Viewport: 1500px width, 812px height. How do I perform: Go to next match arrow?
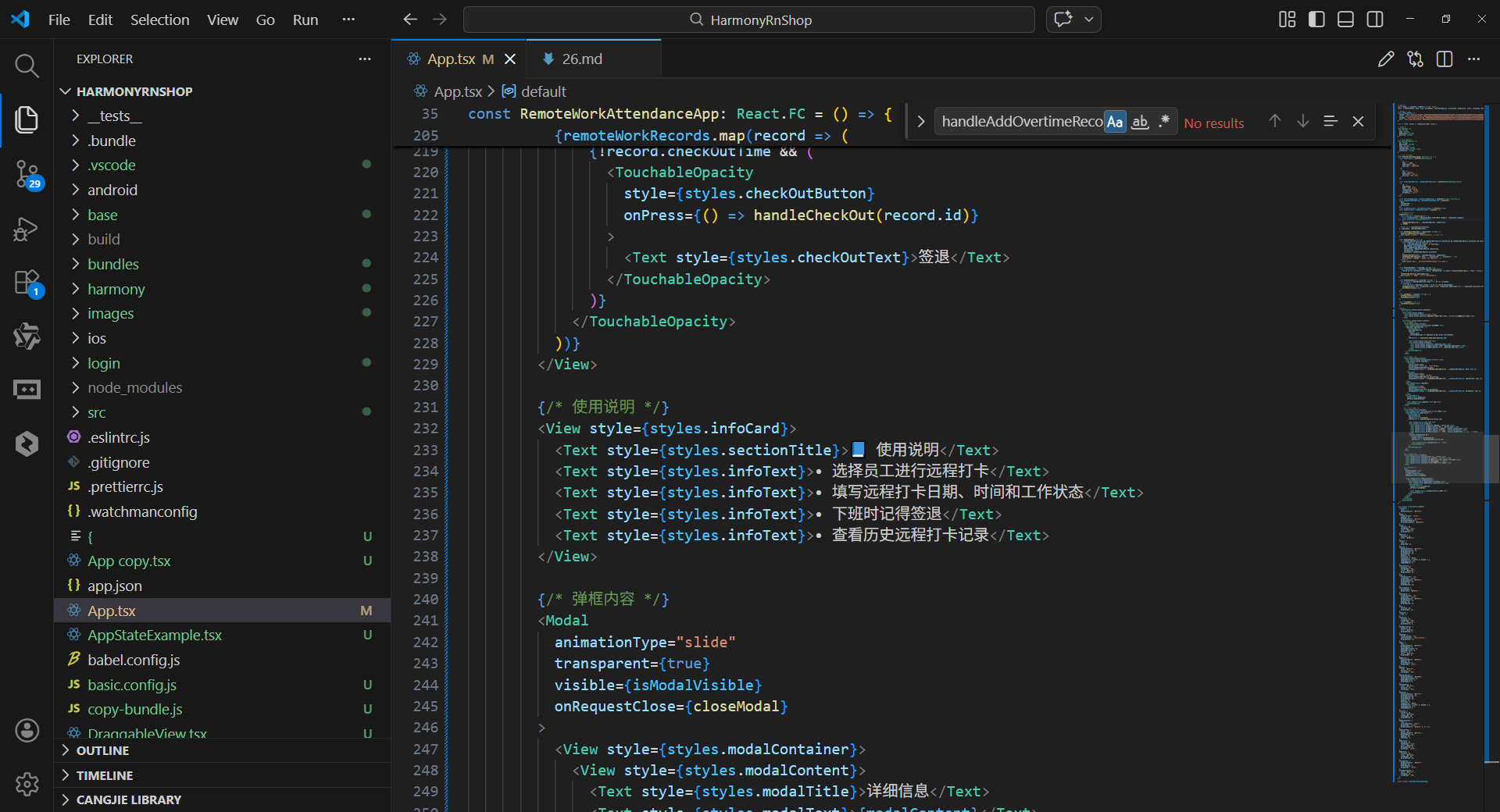tap(1303, 121)
